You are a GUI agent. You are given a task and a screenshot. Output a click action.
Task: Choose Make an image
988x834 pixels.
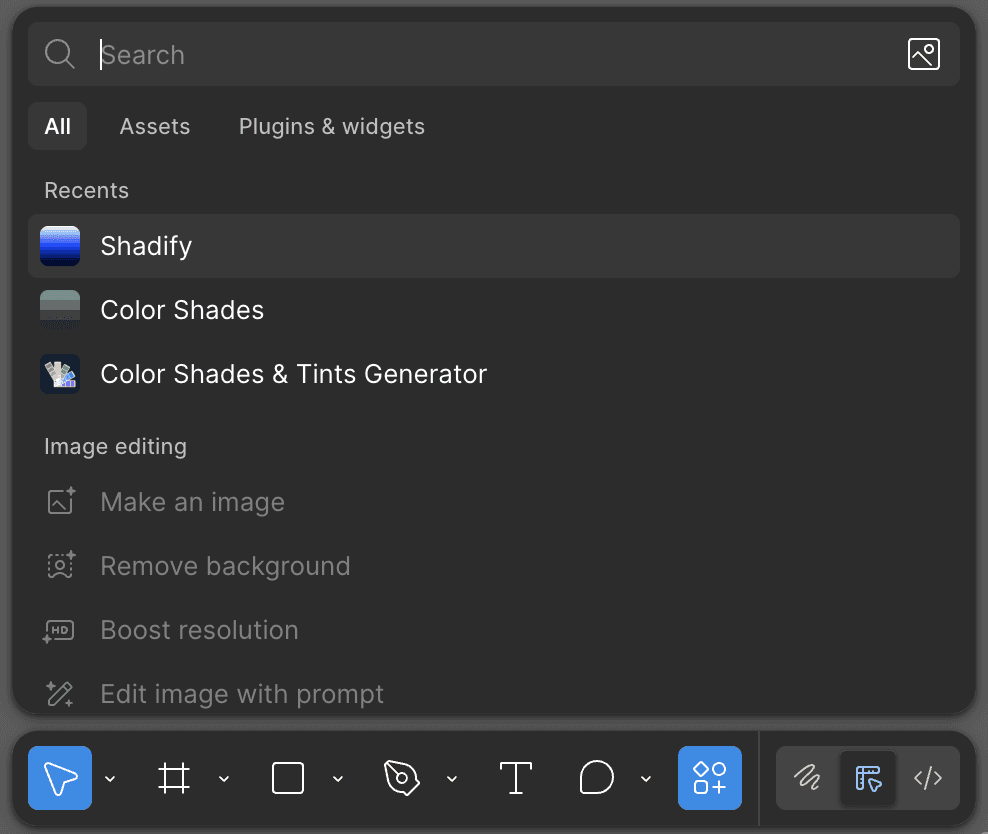(494, 502)
